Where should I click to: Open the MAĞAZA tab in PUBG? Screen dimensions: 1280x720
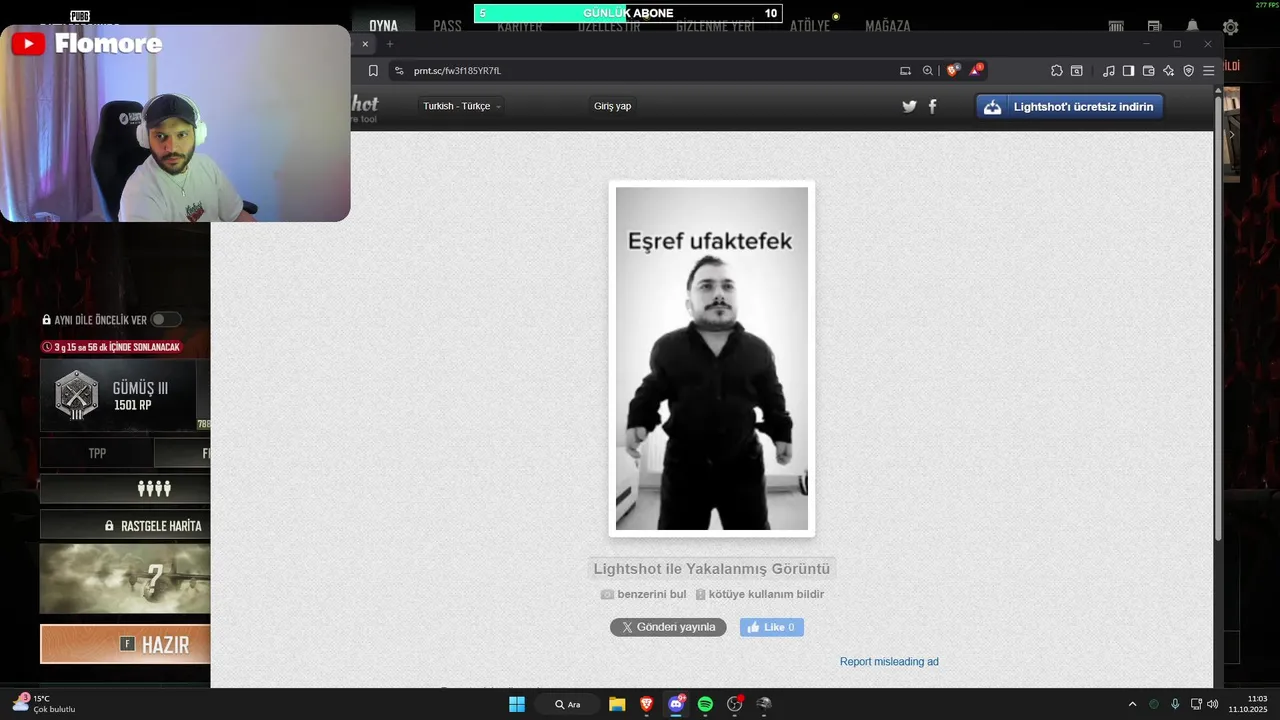click(x=888, y=26)
